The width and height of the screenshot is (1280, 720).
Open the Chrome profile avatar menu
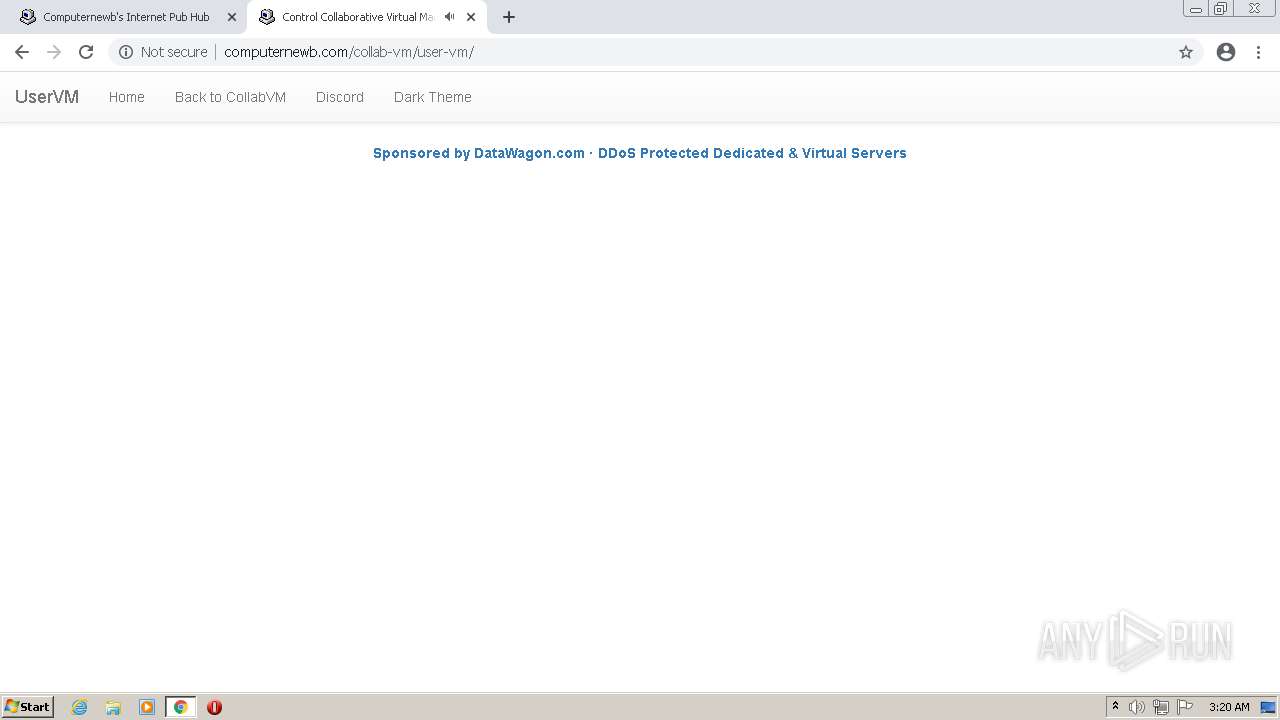coord(1226,52)
